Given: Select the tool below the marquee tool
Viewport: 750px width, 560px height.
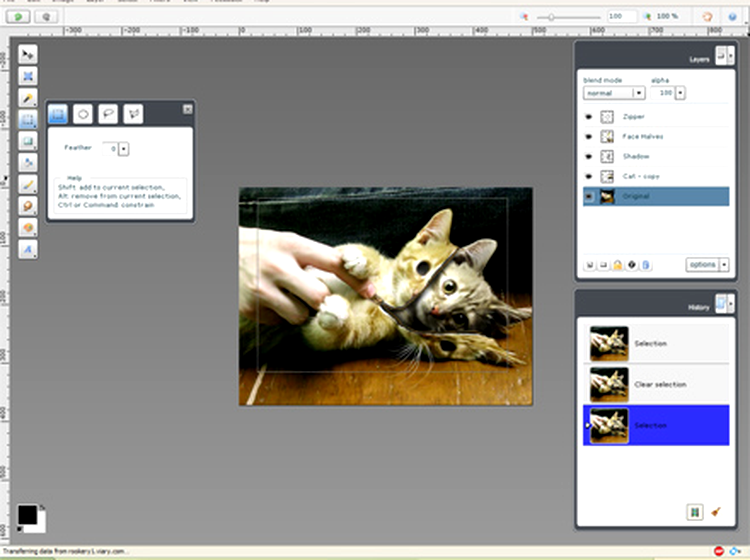Looking at the screenshot, I should tap(28, 141).
